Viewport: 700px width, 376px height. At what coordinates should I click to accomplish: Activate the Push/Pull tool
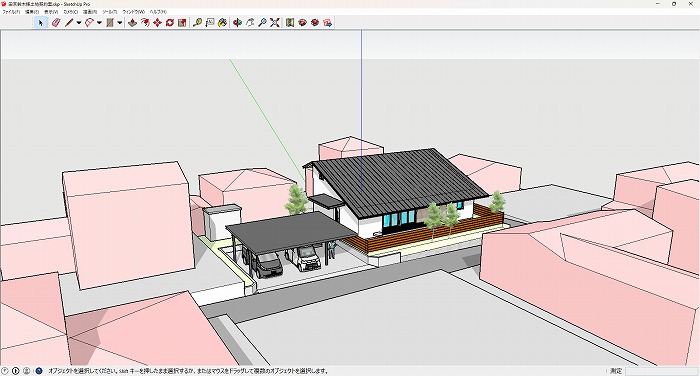click(133, 23)
